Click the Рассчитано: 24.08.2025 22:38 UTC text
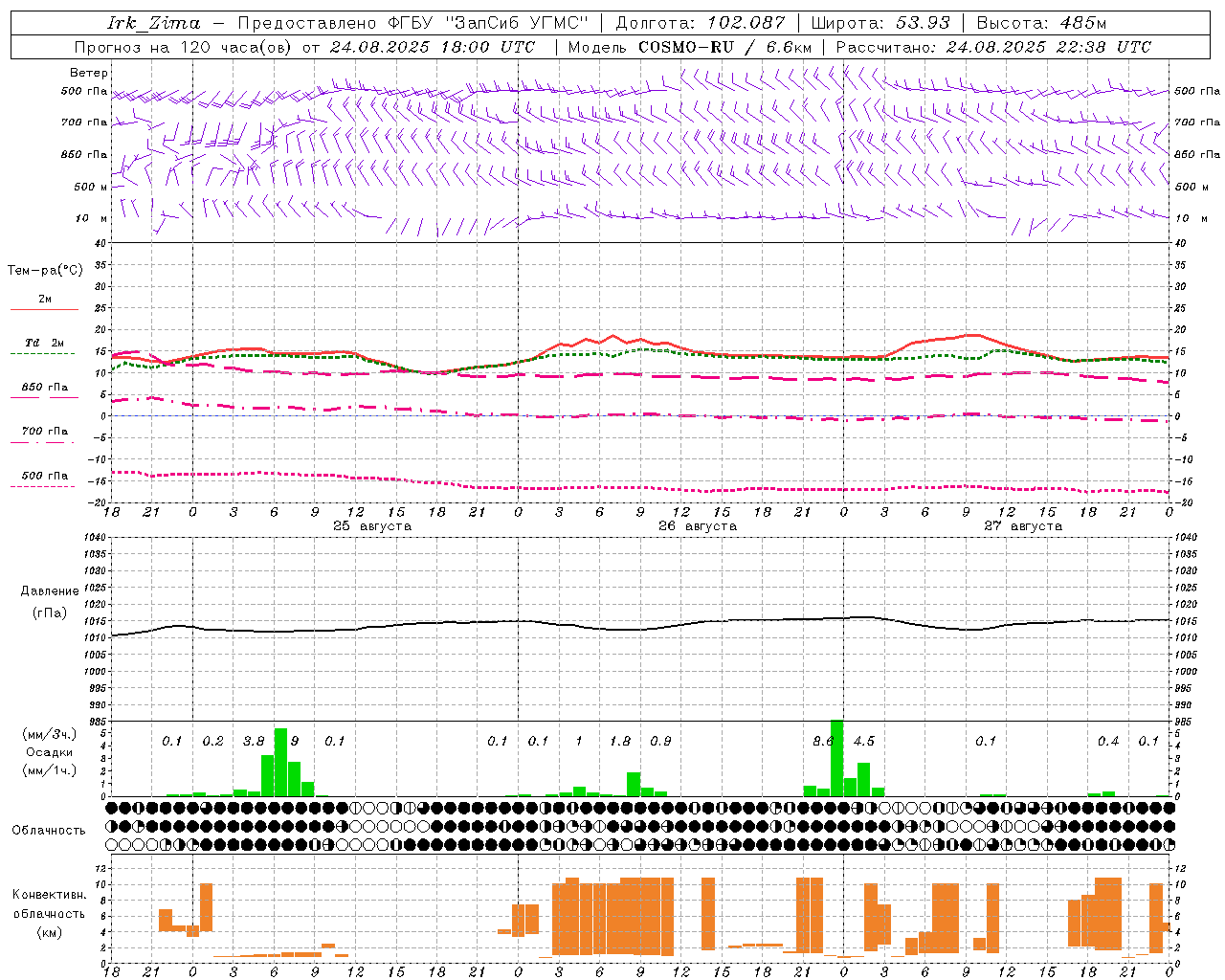The width and height of the screenshot is (1225, 980). 994,47
